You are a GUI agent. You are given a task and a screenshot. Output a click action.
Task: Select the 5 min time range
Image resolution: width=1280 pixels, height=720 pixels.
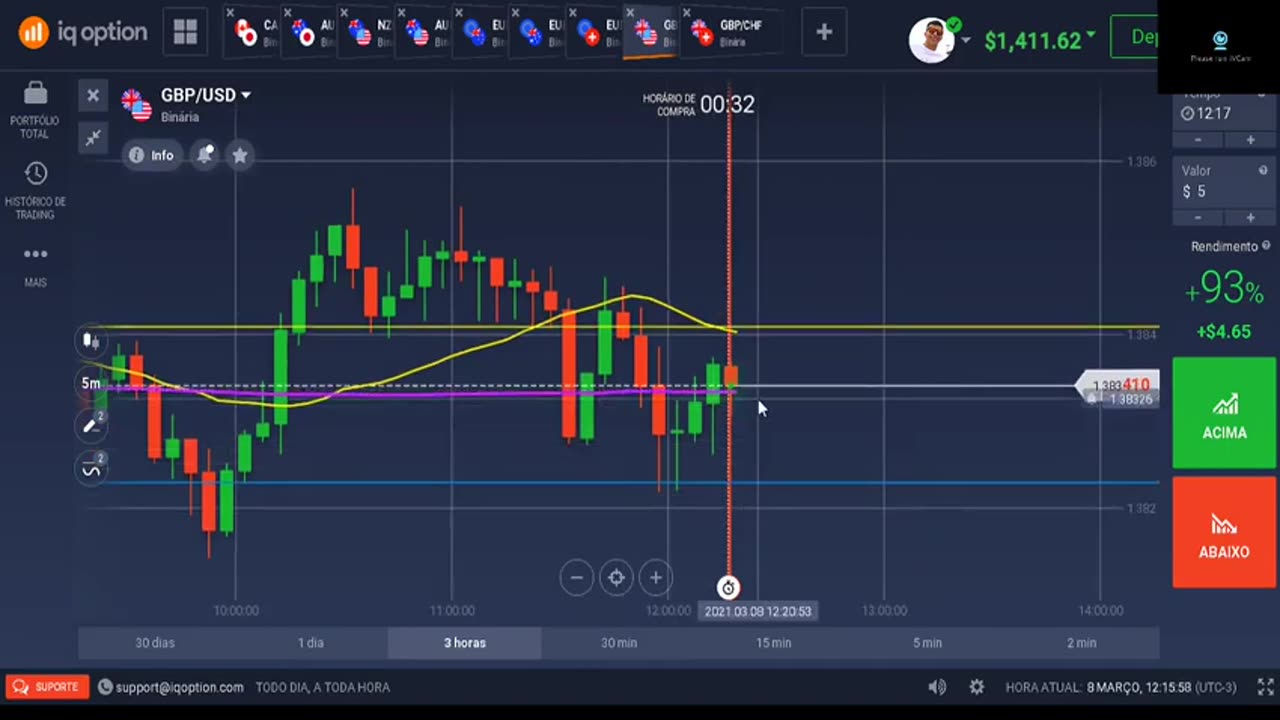click(x=927, y=643)
